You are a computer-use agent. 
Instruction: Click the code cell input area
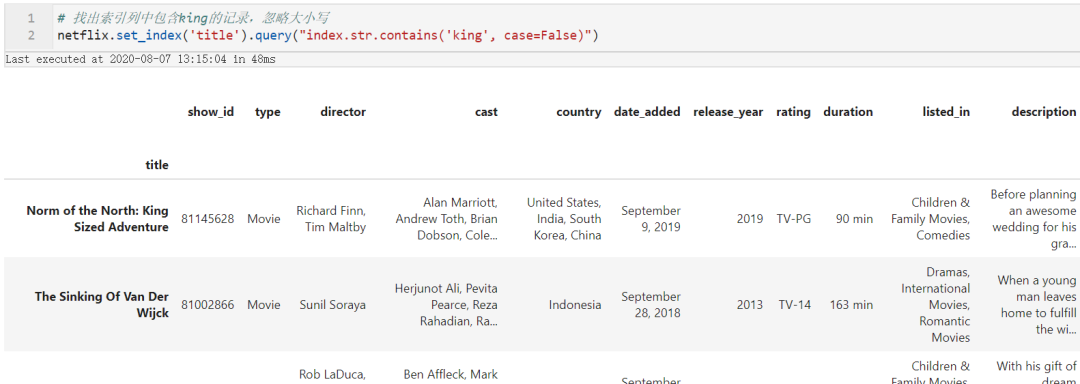coord(565,27)
